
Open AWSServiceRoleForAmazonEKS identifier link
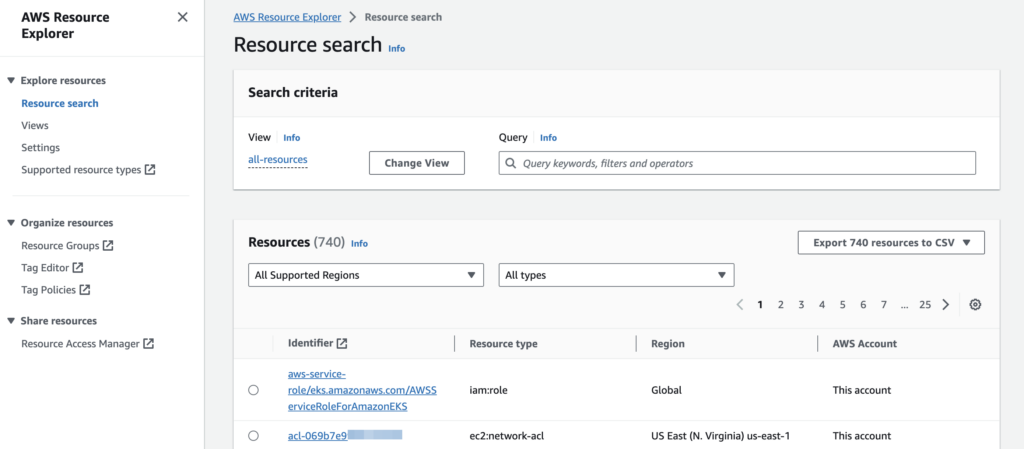[362, 390]
